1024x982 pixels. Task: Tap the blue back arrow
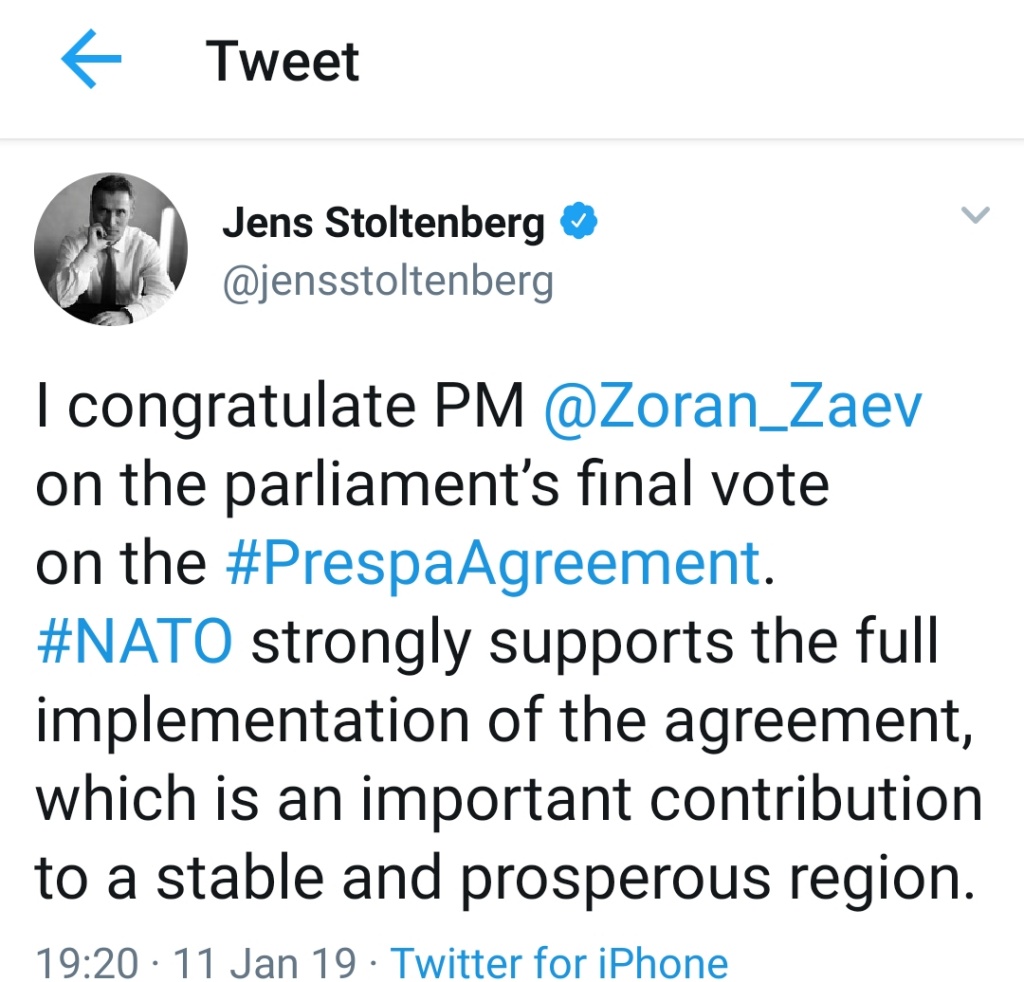click(91, 61)
